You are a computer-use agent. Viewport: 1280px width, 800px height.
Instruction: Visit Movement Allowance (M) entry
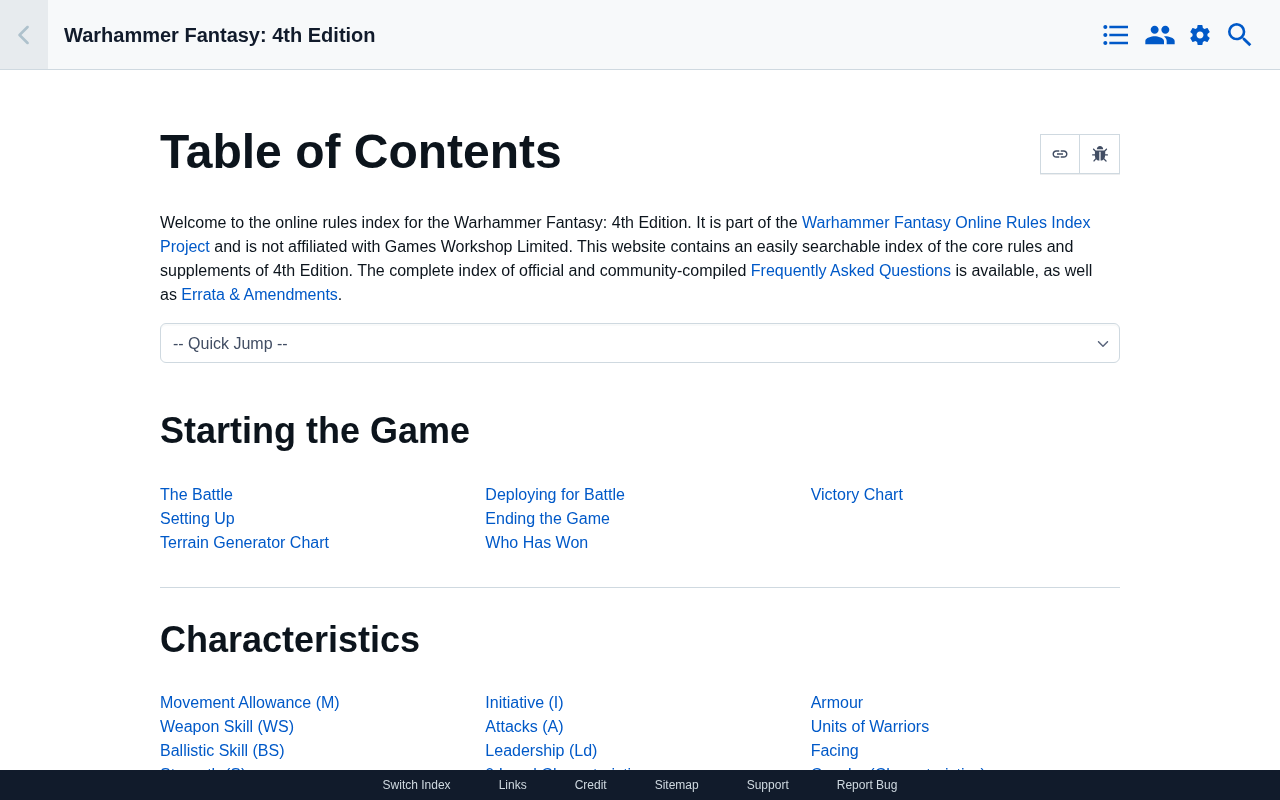tap(250, 703)
